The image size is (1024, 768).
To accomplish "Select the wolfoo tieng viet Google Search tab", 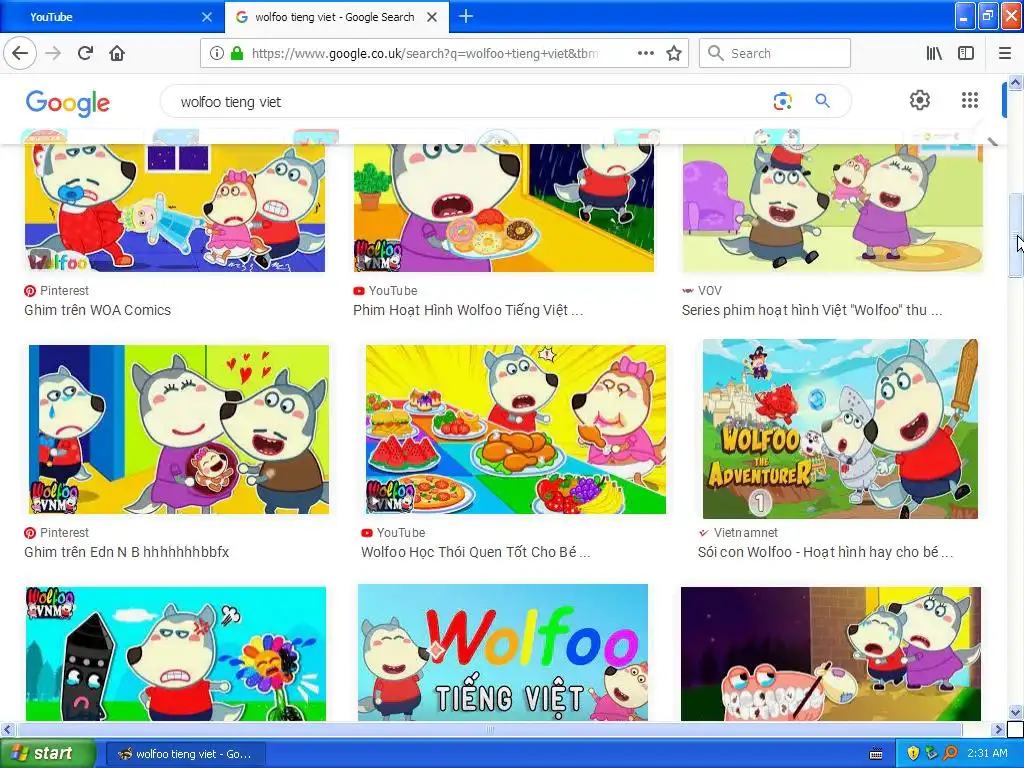I will tap(336, 17).
